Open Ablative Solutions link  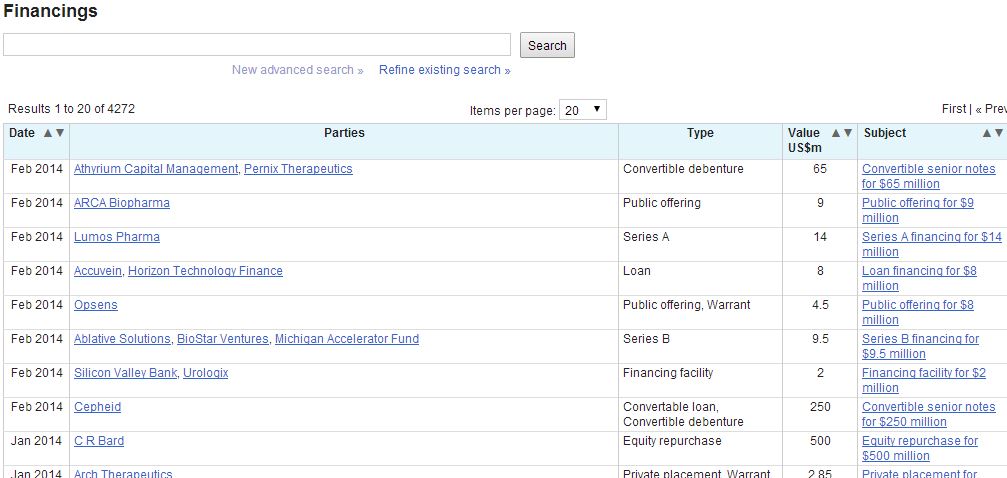pyautogui.click(x=122, y=339)
